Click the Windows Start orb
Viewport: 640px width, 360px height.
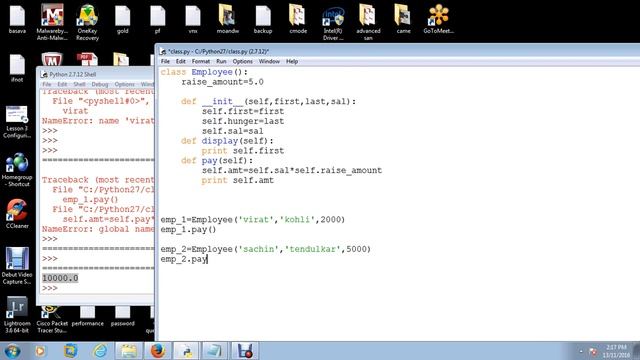(x=12, y=351)
